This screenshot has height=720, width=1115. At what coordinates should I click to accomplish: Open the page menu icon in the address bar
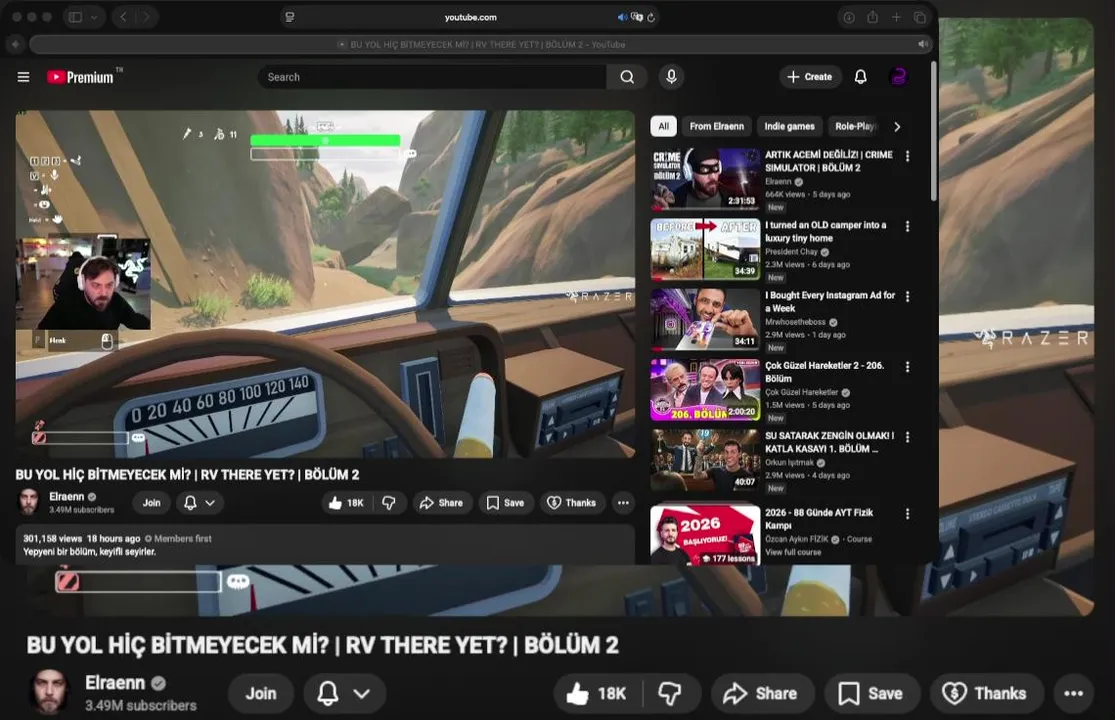tap(289, 17)
